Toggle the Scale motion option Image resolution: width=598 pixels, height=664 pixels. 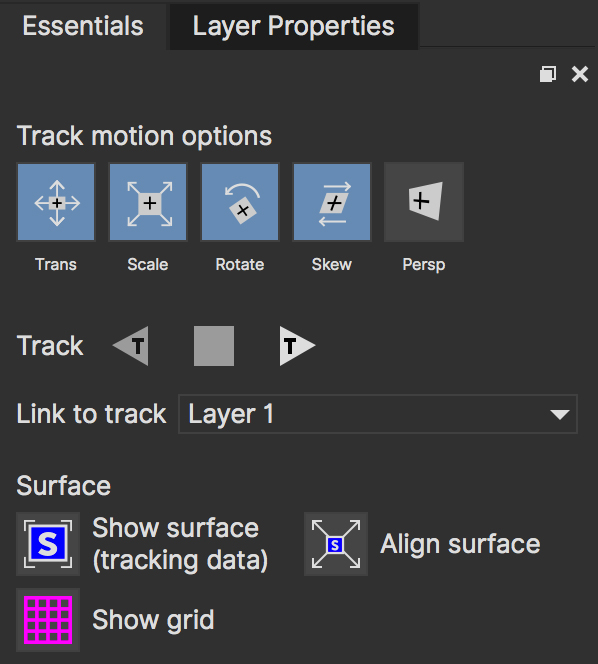click(148, 202)
